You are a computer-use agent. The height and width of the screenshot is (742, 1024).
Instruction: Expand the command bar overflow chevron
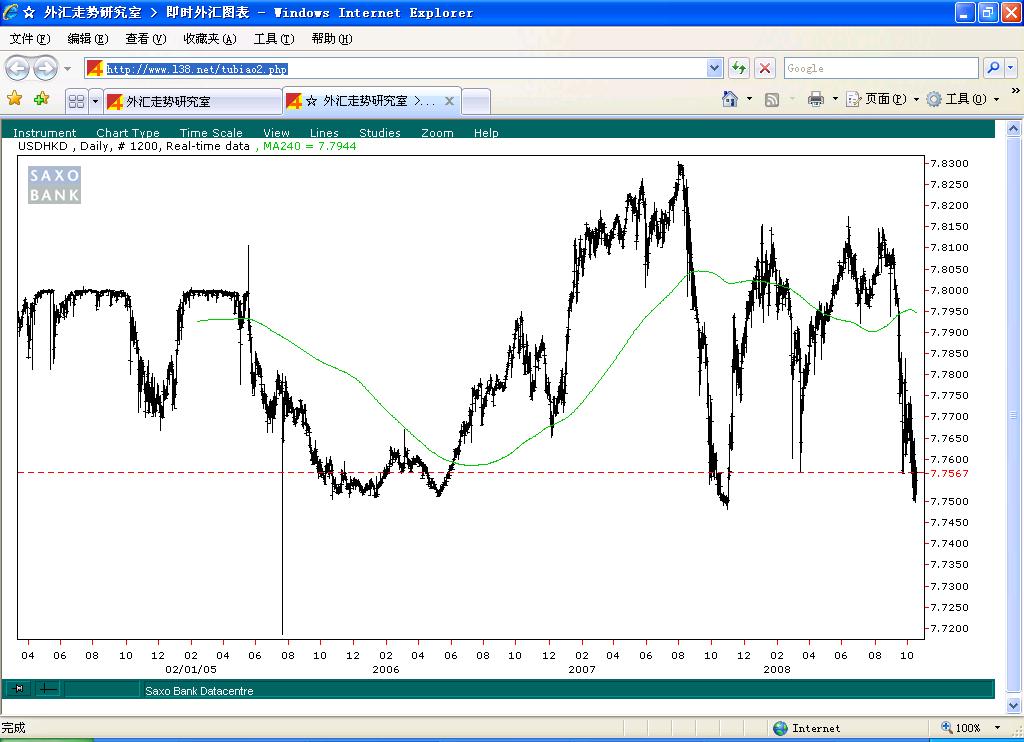click(x=1015, y=91)
